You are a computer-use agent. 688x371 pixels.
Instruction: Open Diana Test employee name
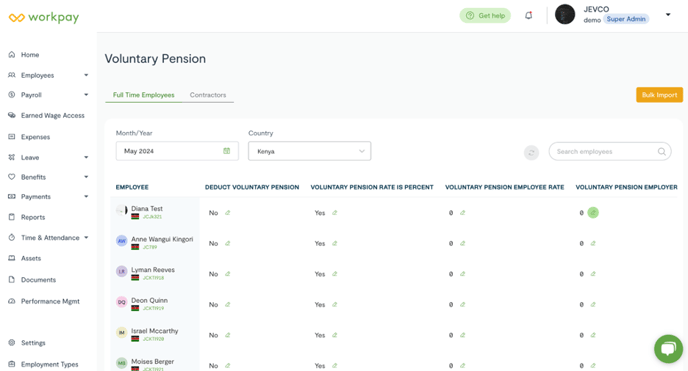(x=147, y=209)
